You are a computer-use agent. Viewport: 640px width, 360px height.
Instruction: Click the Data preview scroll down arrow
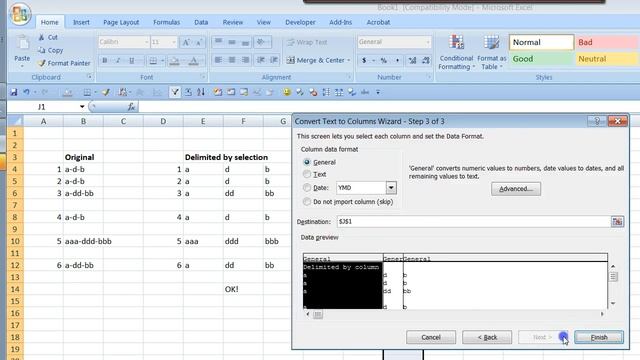613,304
